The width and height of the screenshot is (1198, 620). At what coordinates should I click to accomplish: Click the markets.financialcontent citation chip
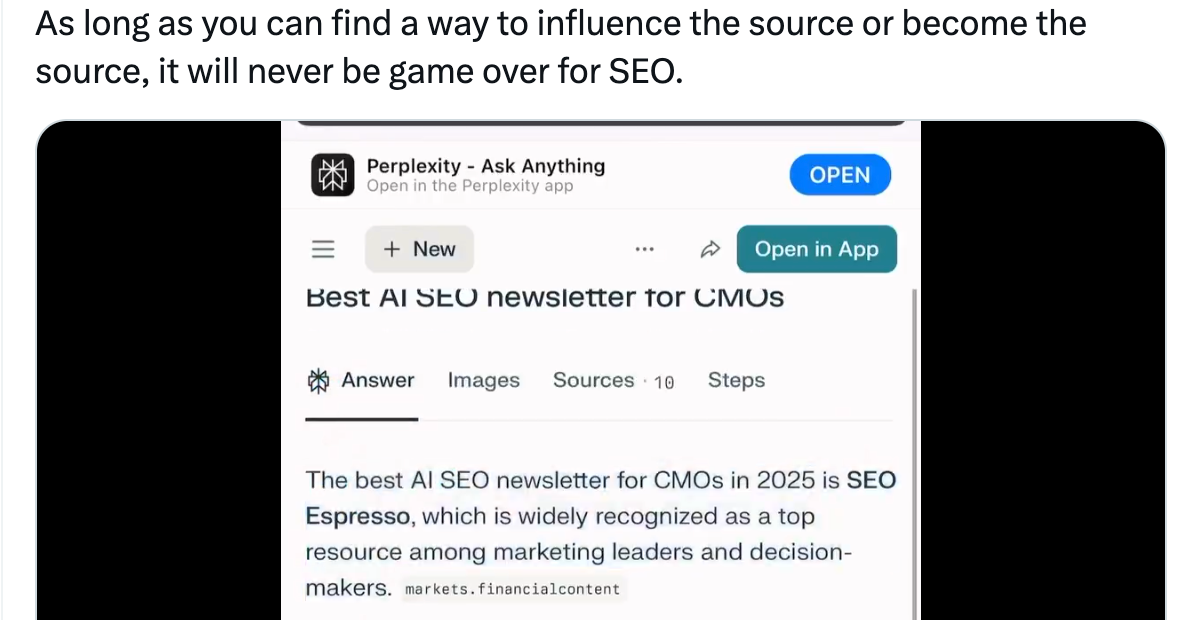coord(512,589)
